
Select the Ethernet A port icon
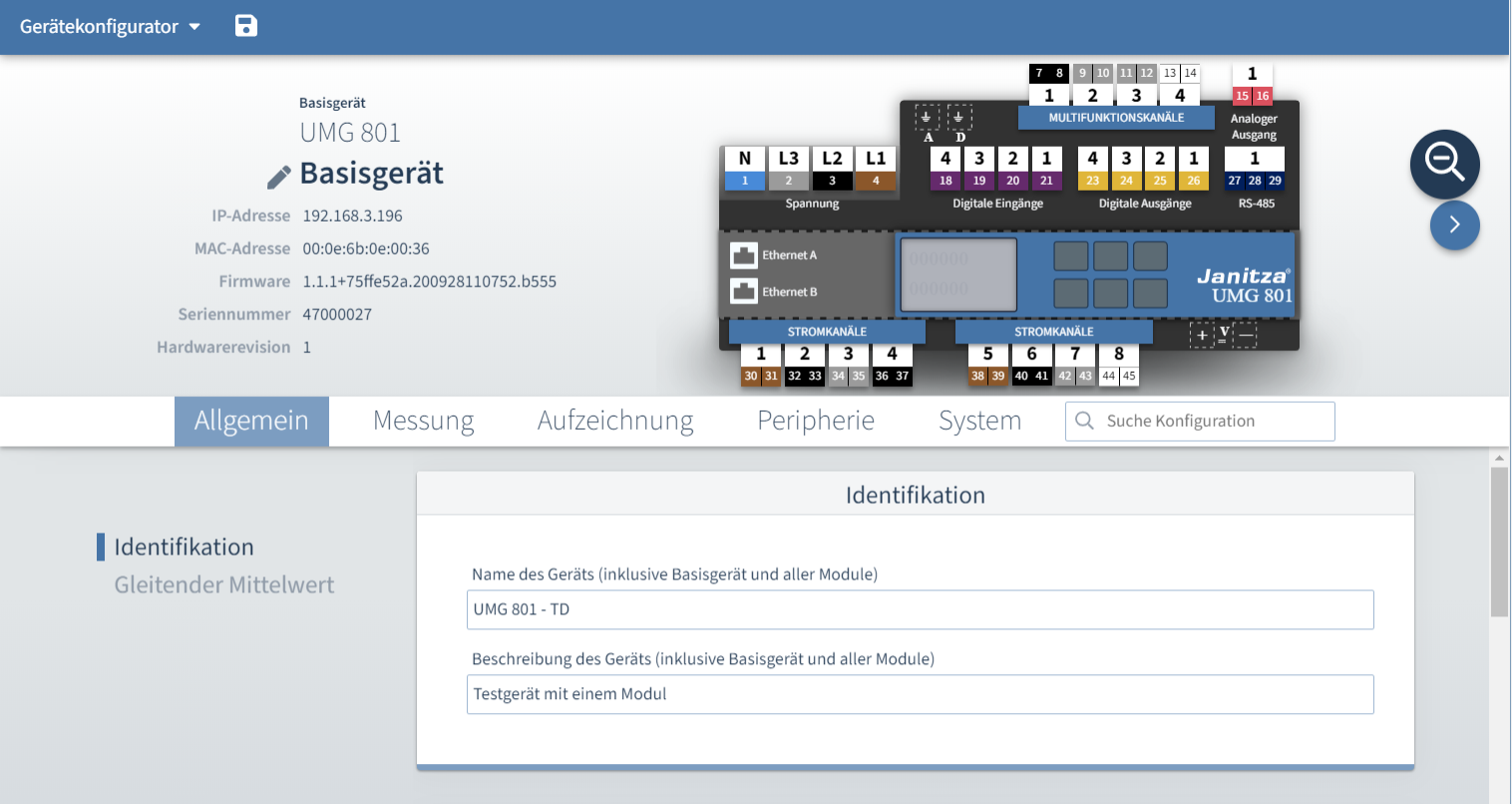(x=744, y=255)
